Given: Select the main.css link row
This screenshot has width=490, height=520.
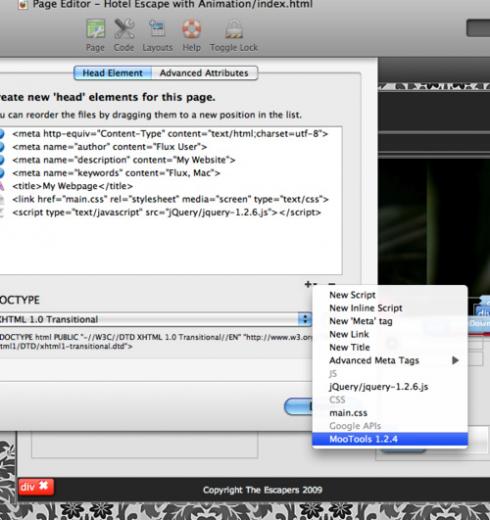Looking at the screenshot, I should (x=170, y=199).
